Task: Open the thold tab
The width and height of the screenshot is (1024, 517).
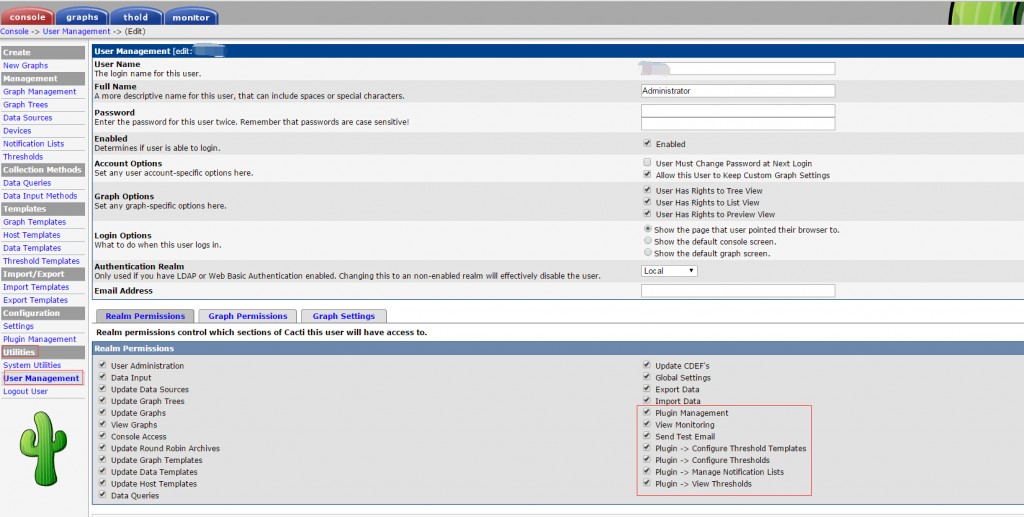Action: [x=136, y=17]
